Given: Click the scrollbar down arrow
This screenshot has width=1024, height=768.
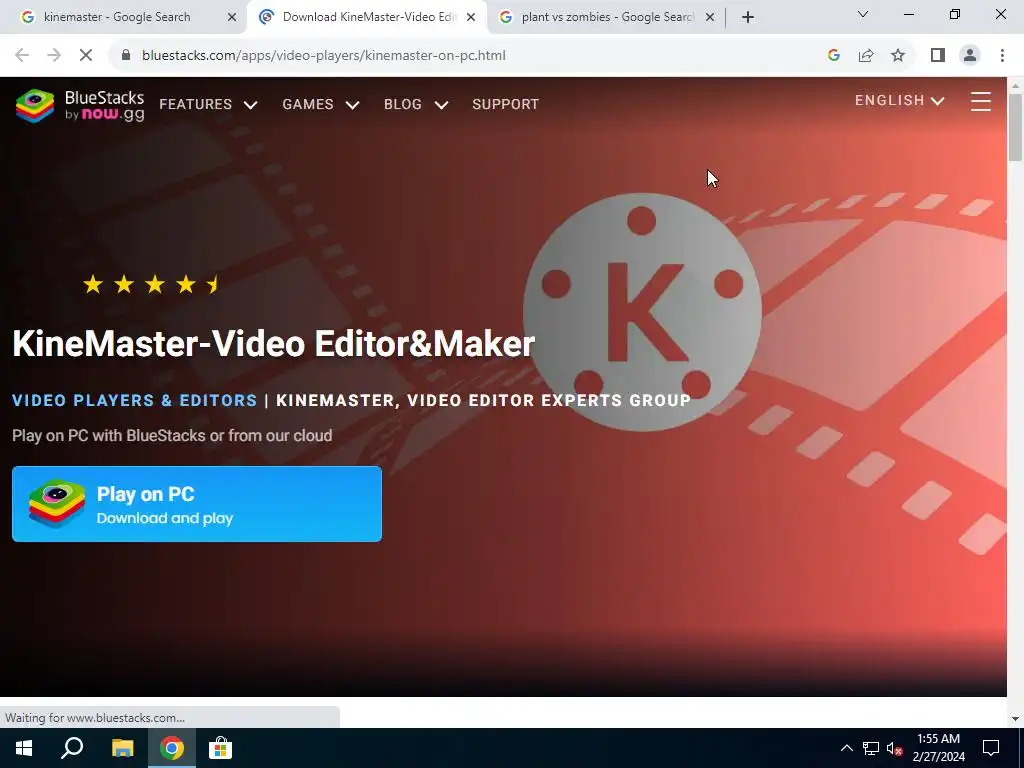Looking at the screenshot, I should (x=1015, y=718).
